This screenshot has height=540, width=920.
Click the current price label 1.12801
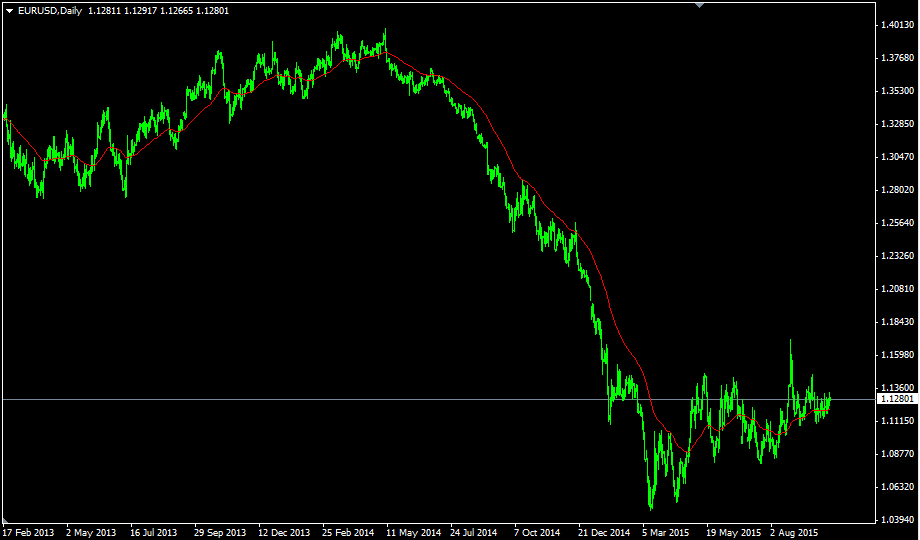897,399
